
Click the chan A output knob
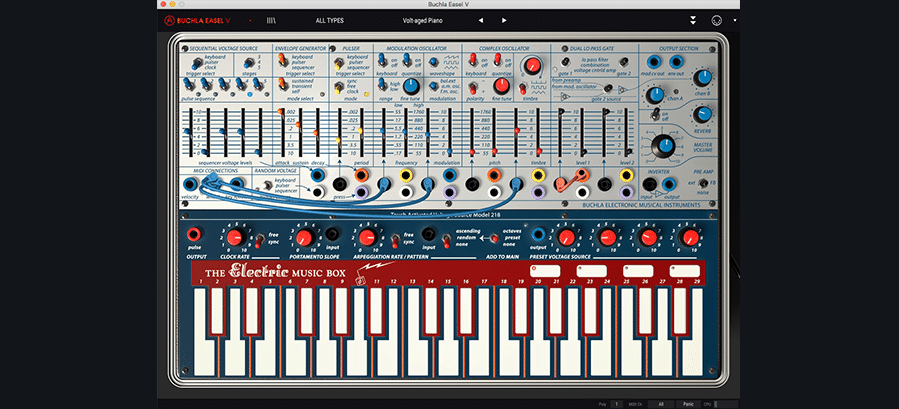[x=655, y=95]
